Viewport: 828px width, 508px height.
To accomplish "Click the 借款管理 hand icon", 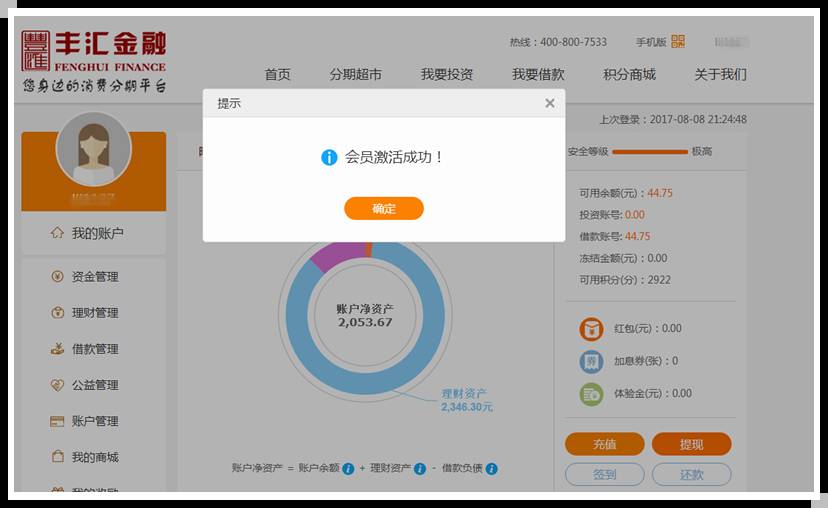I will pyautogui.click(x=57, y=349).
